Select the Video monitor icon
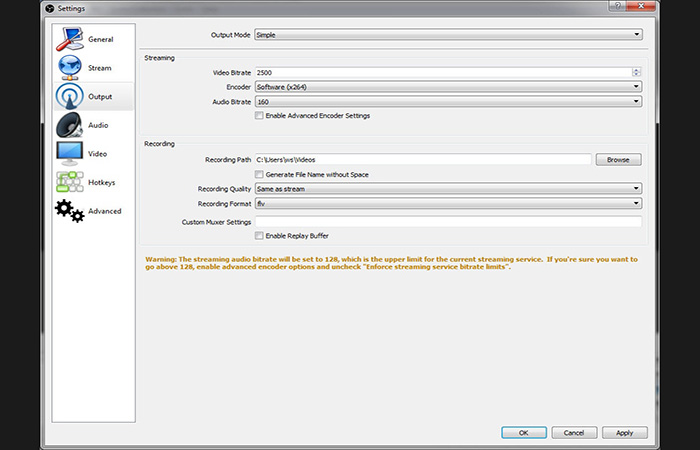700x450 pixels. pos(70,154)
